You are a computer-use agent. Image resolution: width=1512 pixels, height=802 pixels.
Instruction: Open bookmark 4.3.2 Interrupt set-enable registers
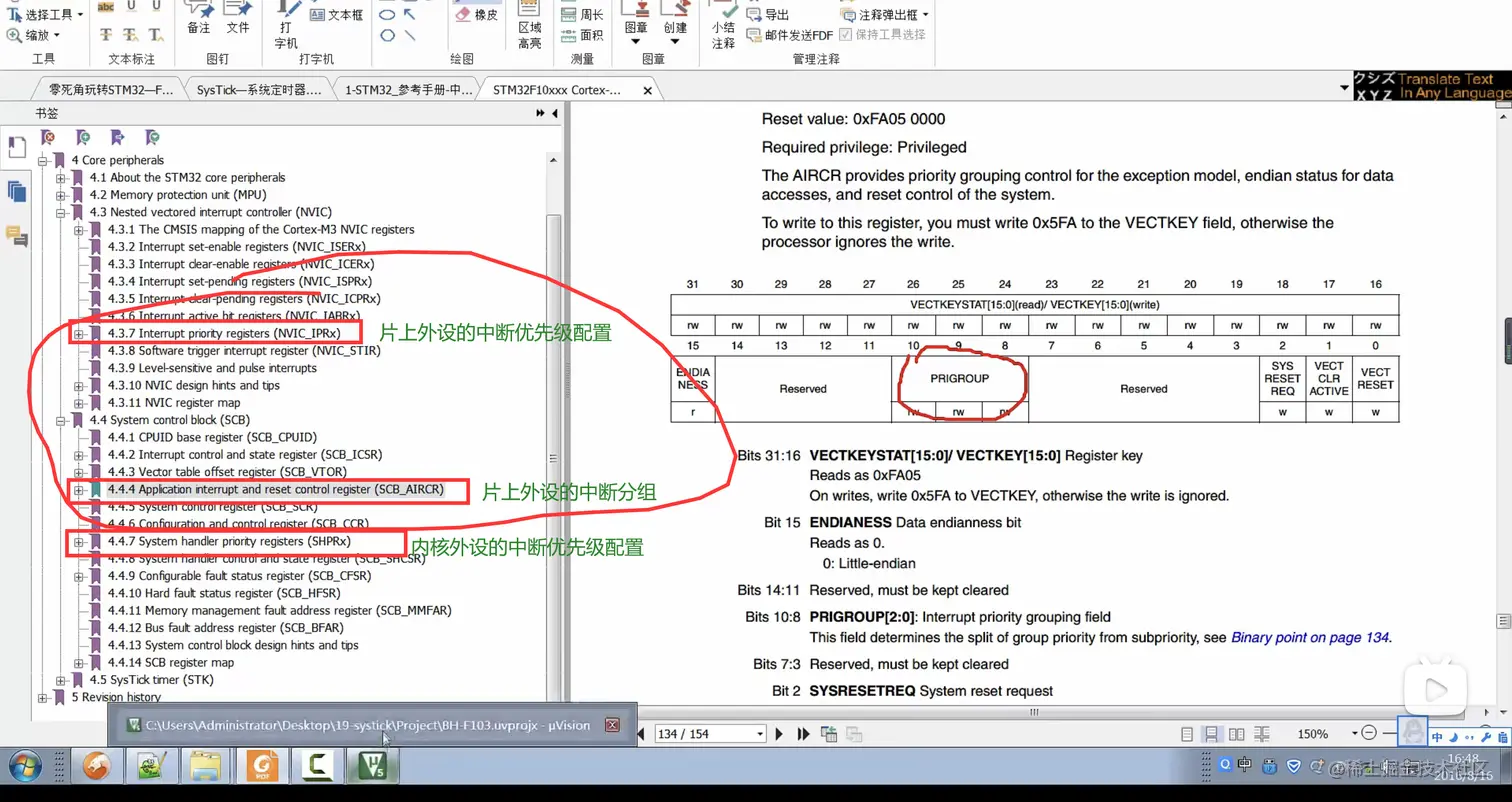click(238, 246)
